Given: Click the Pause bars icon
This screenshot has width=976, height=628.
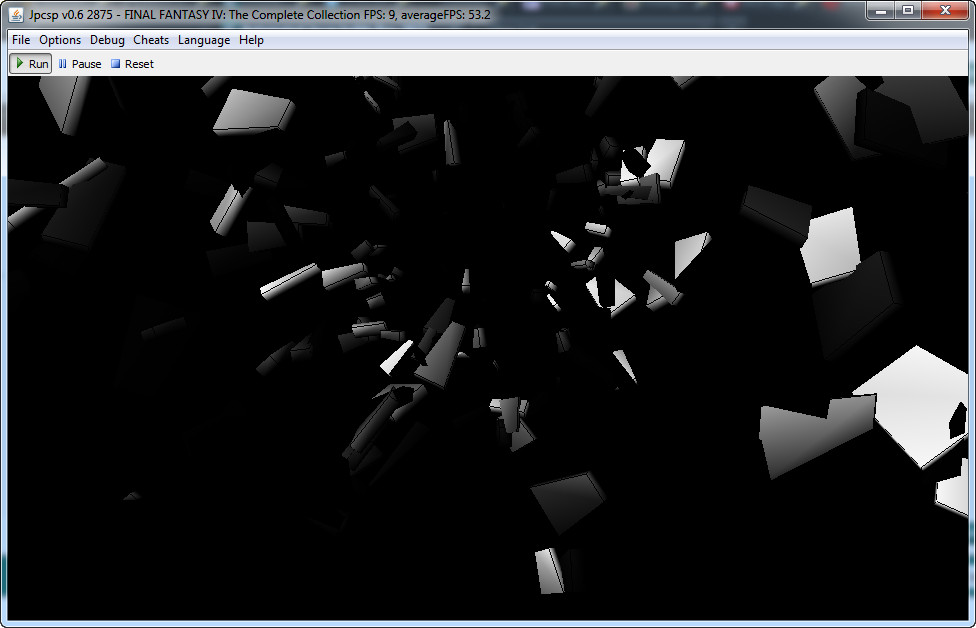Looking at the screenshot, I should (63, 64).
